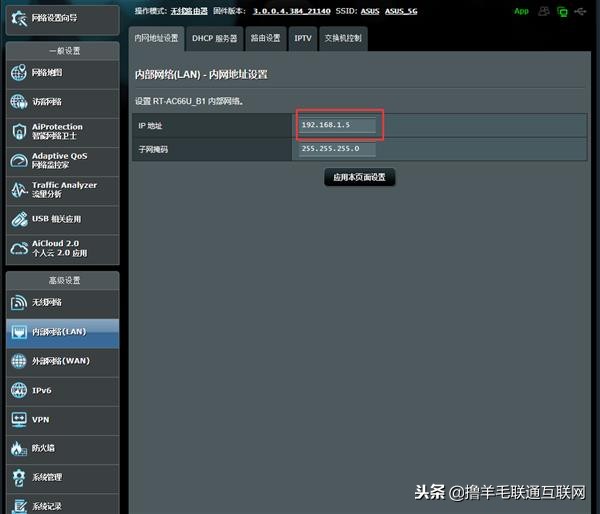Open the 访客网络 menu label
The width and height of the screenshot is (600, 514).
(47, 102)
